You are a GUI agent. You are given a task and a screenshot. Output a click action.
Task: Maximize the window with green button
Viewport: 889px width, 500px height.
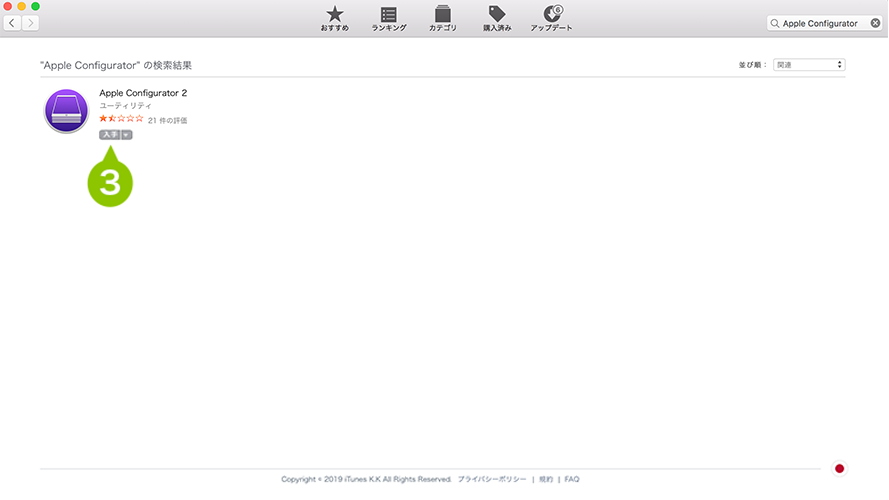(35, 6)
